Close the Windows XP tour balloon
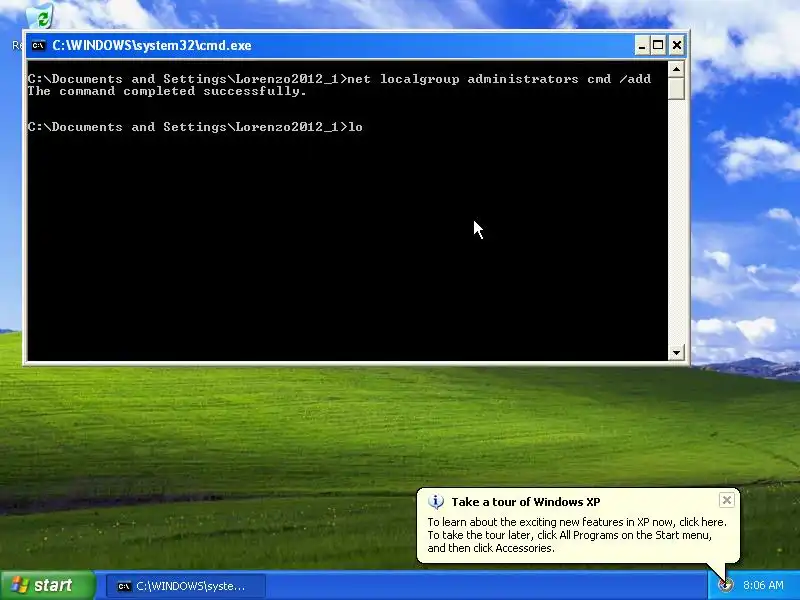The image size is (800, 600). pyautogui.click(x=727, y=500)
